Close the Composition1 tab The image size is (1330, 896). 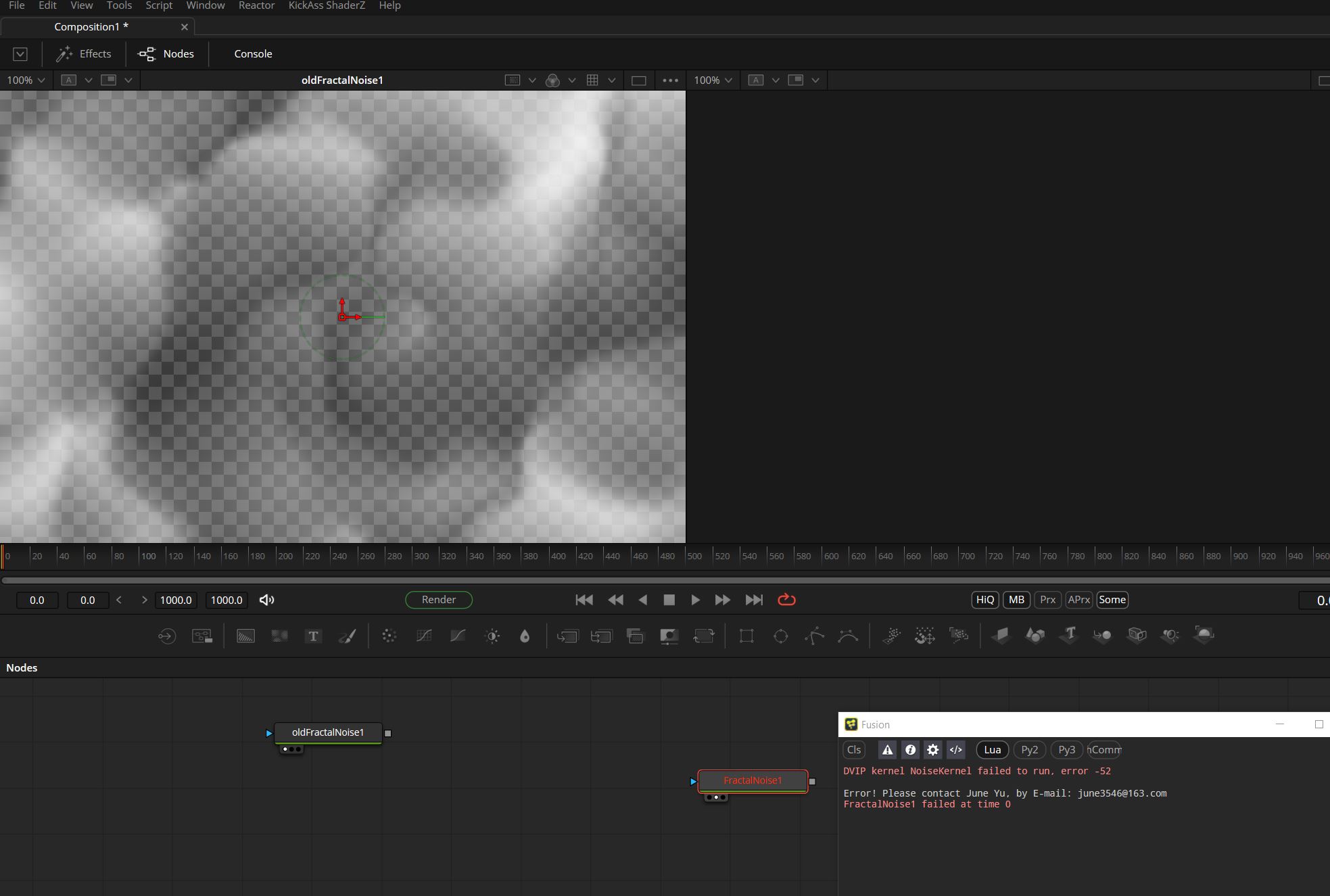pos(184,27)
